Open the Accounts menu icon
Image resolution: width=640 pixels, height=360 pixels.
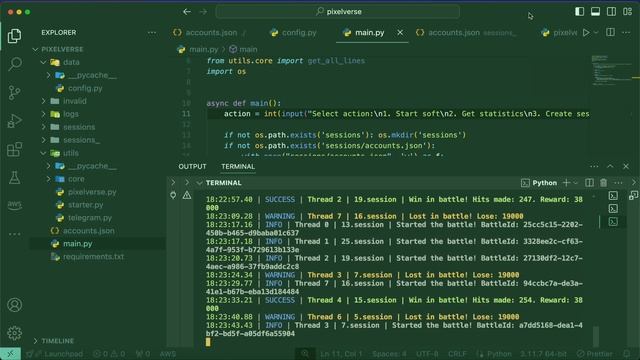coord(14,305)
